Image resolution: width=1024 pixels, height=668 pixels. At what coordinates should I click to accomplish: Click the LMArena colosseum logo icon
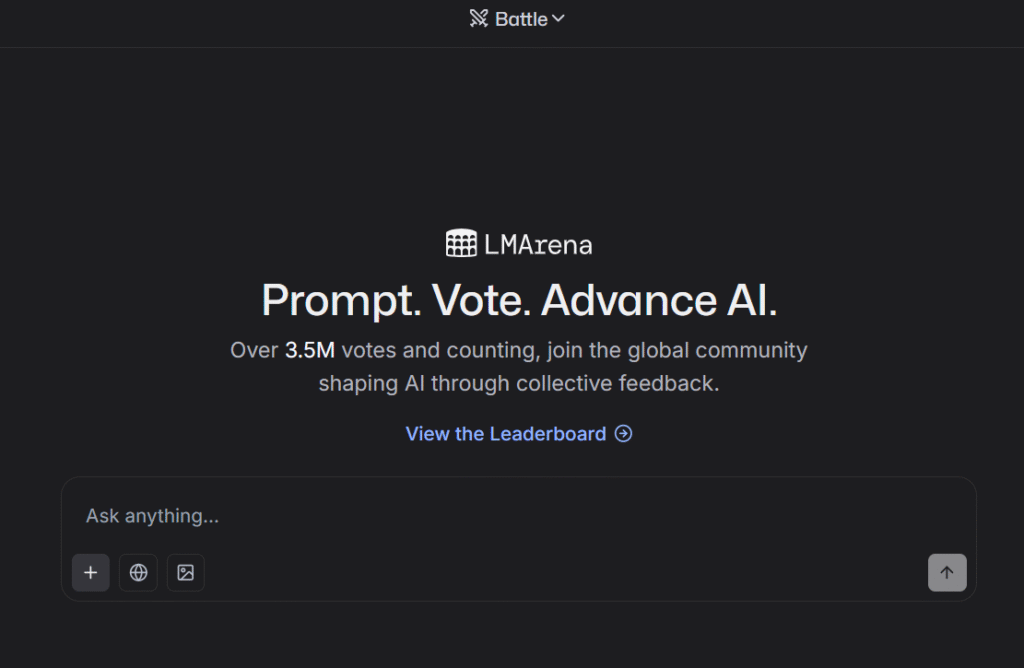pyautogui.click(x=461, y=244)
